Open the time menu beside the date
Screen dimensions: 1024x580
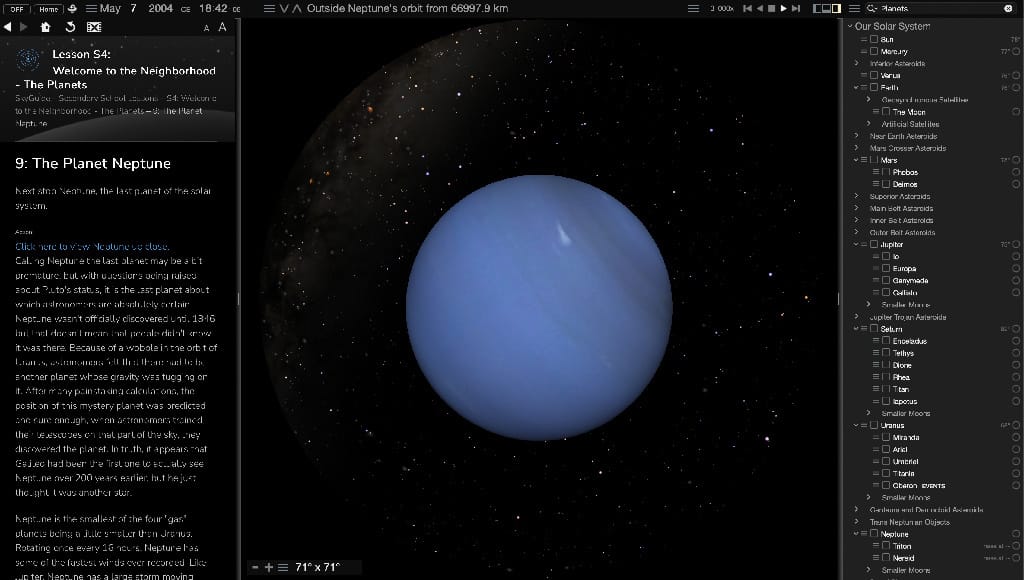point(91,8)
